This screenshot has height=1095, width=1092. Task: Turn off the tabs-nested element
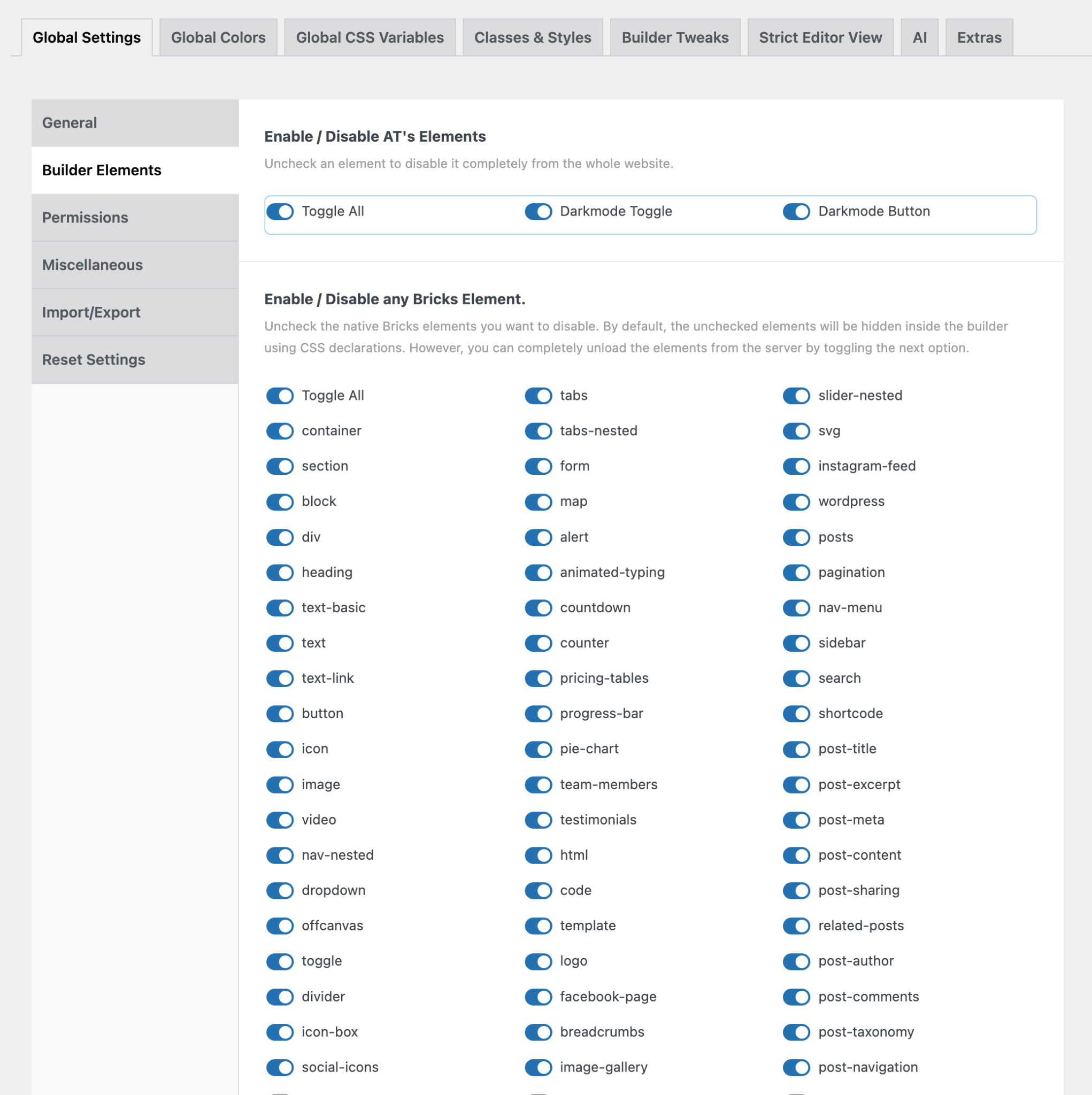538,431
